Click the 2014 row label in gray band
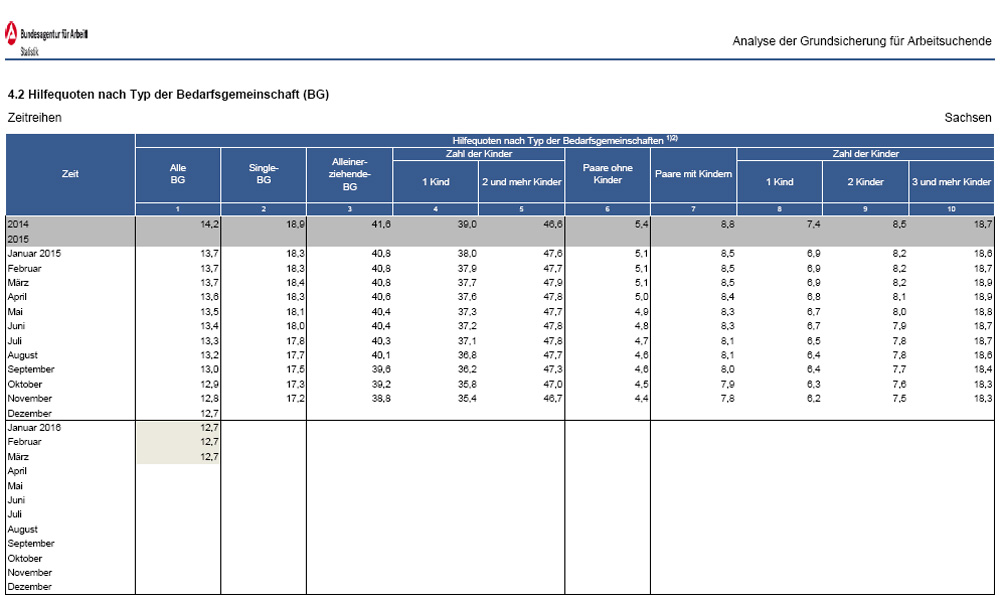Image resolution: width=1000 pixels, height=597 pixels. click(x=20, y=225)
